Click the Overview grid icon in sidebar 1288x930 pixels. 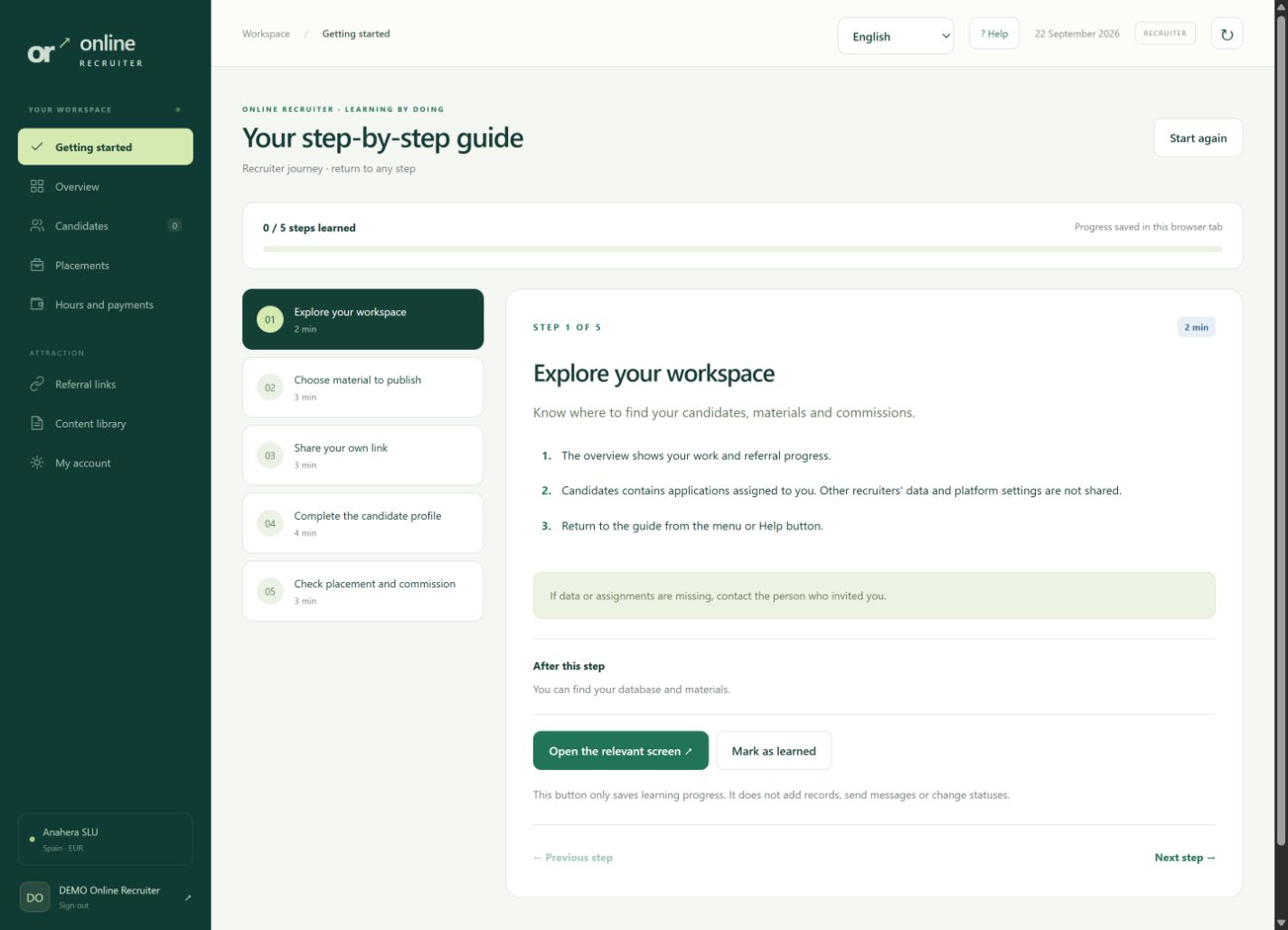point(37,186)
